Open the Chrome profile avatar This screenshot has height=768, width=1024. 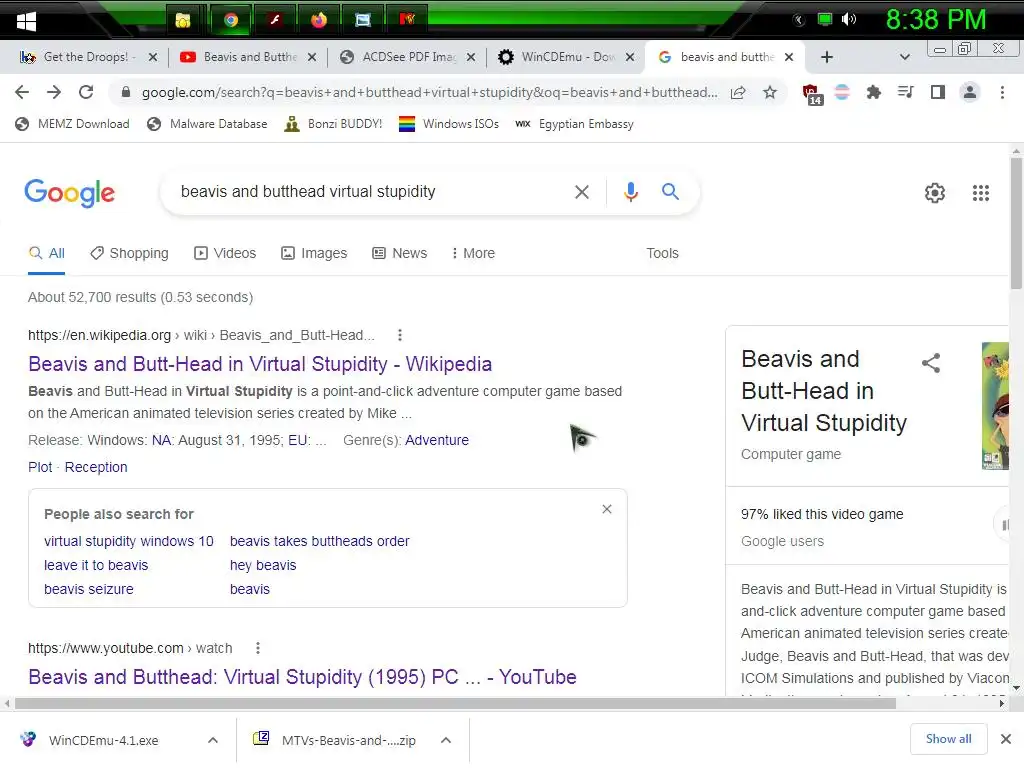click(x=970, y=92)
